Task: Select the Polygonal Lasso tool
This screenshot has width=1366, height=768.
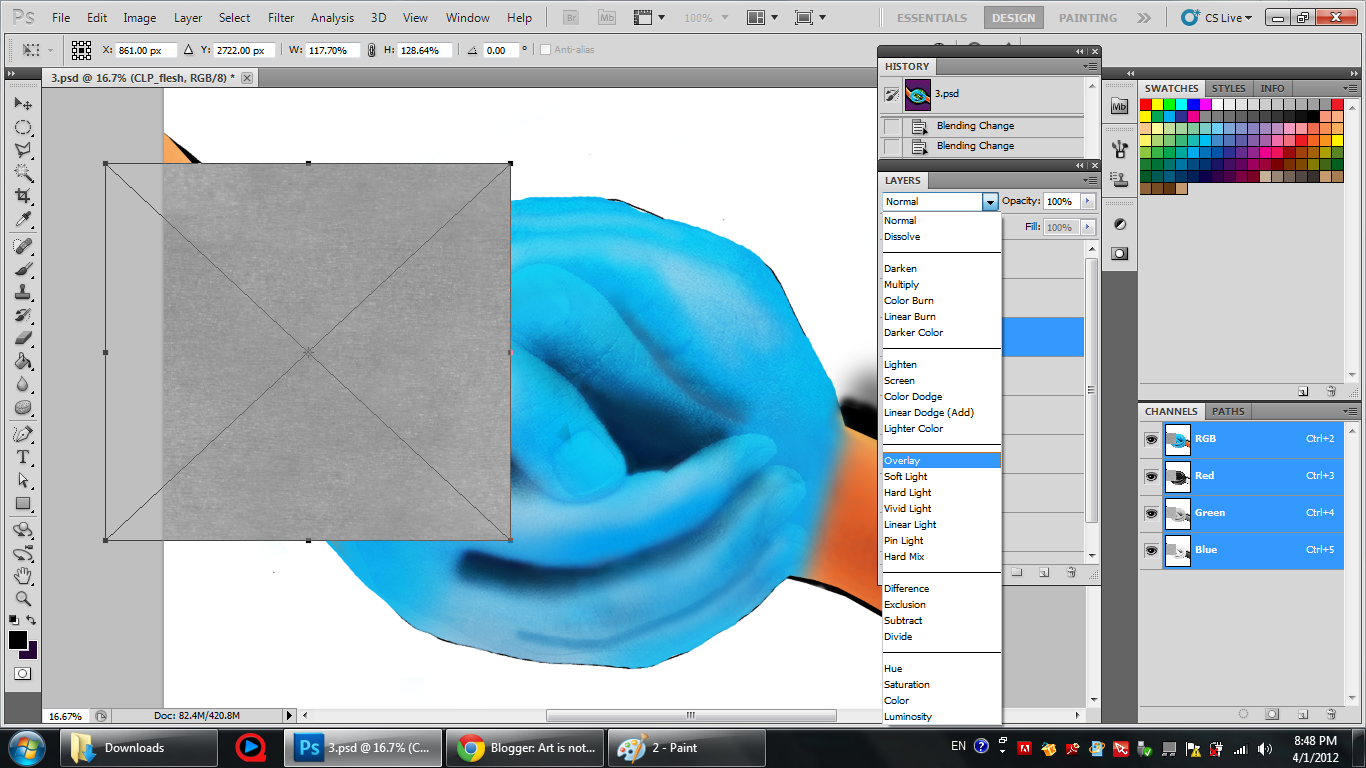Action: point(22,150)
